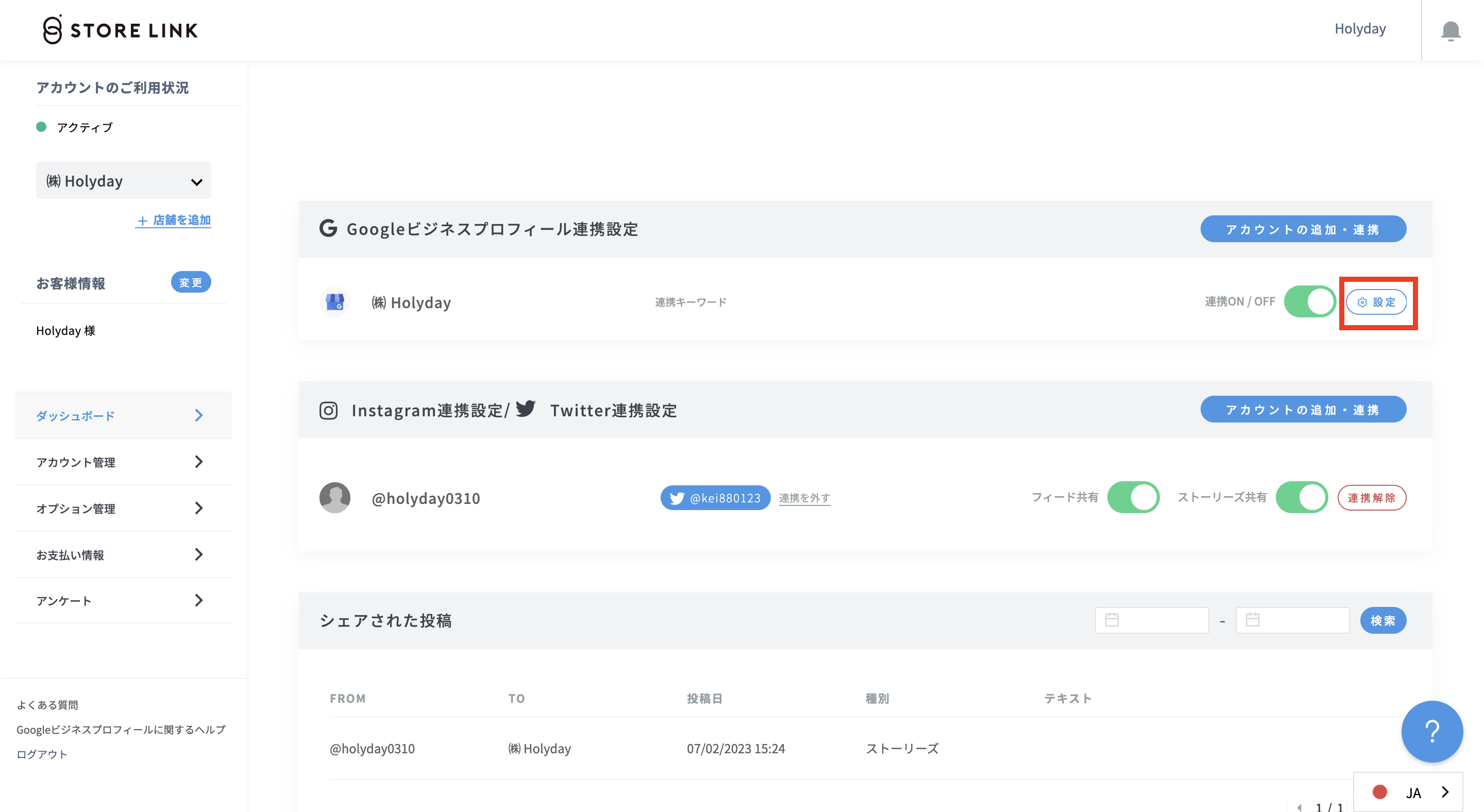
Task: Expand the JA language selector arrow
Action: coord(1445,792)
